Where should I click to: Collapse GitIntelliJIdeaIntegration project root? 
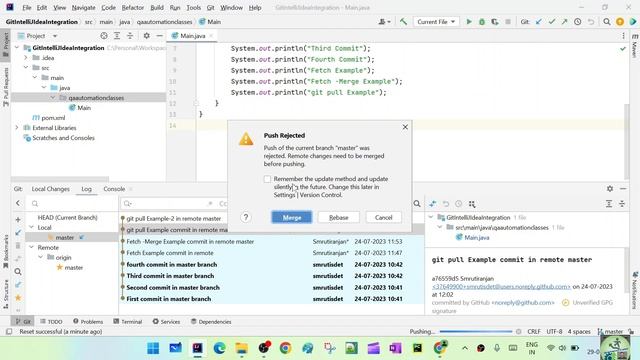(x=17, y=48)
